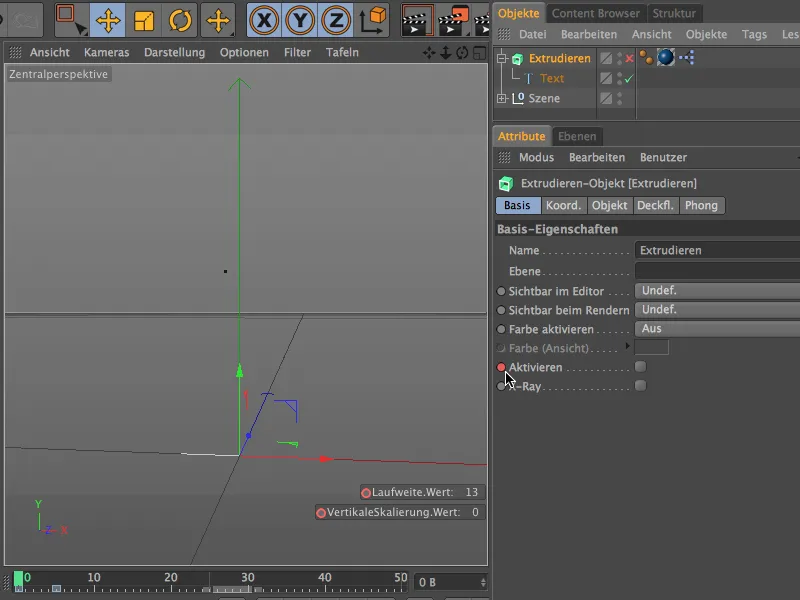Switch to the Ebenen tab

(x=577, y=136)
